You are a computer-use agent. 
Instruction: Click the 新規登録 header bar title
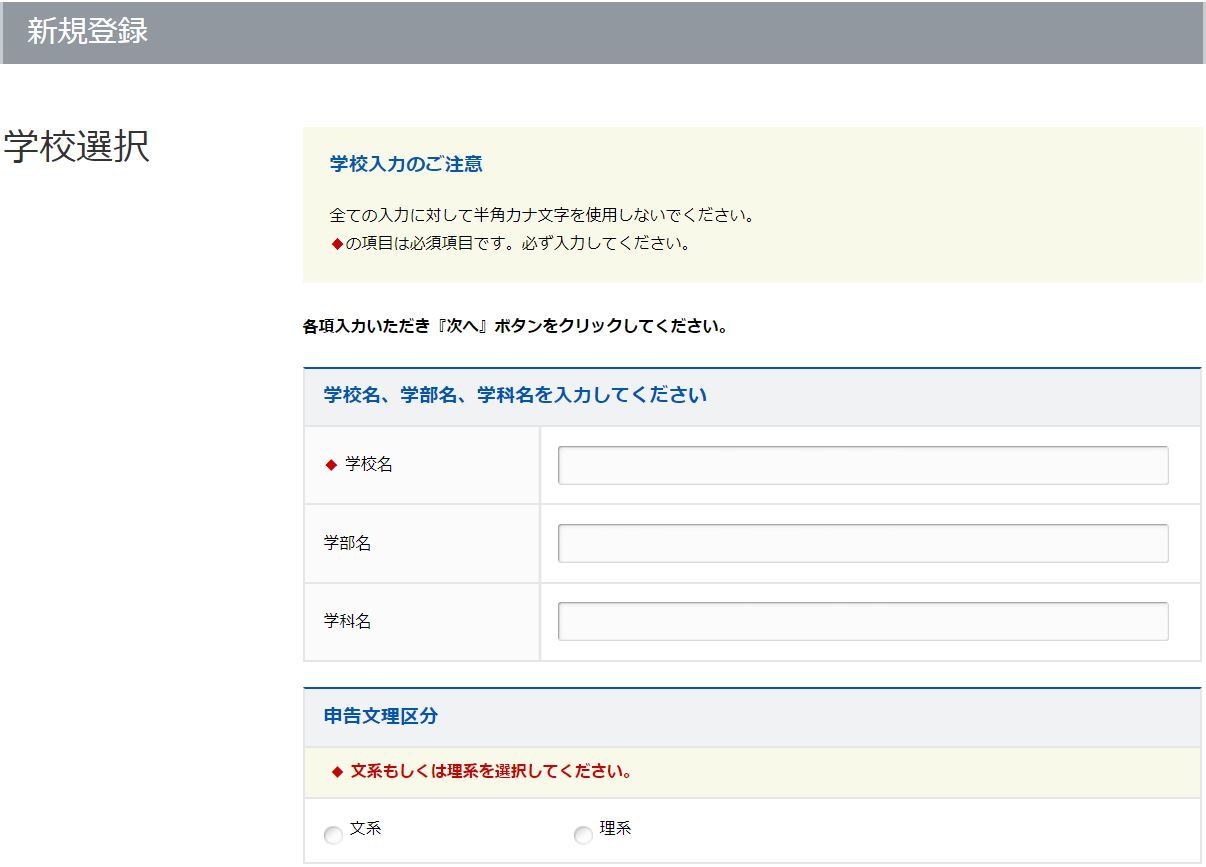click(x=87, y=31)
